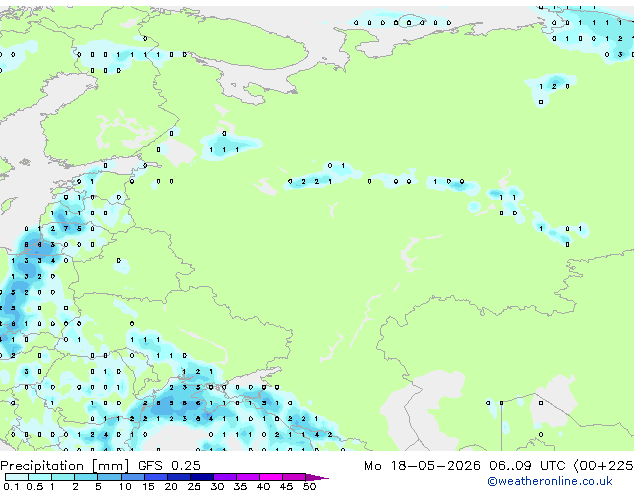Click the '25' legend scale label
Viewport: 634px width, 490px height.
194,486
